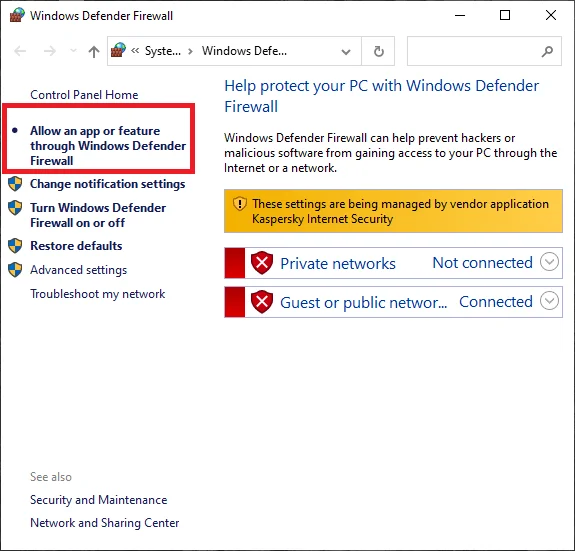
Task: Click the back navigation arrow
Action: tap(21, 51)
